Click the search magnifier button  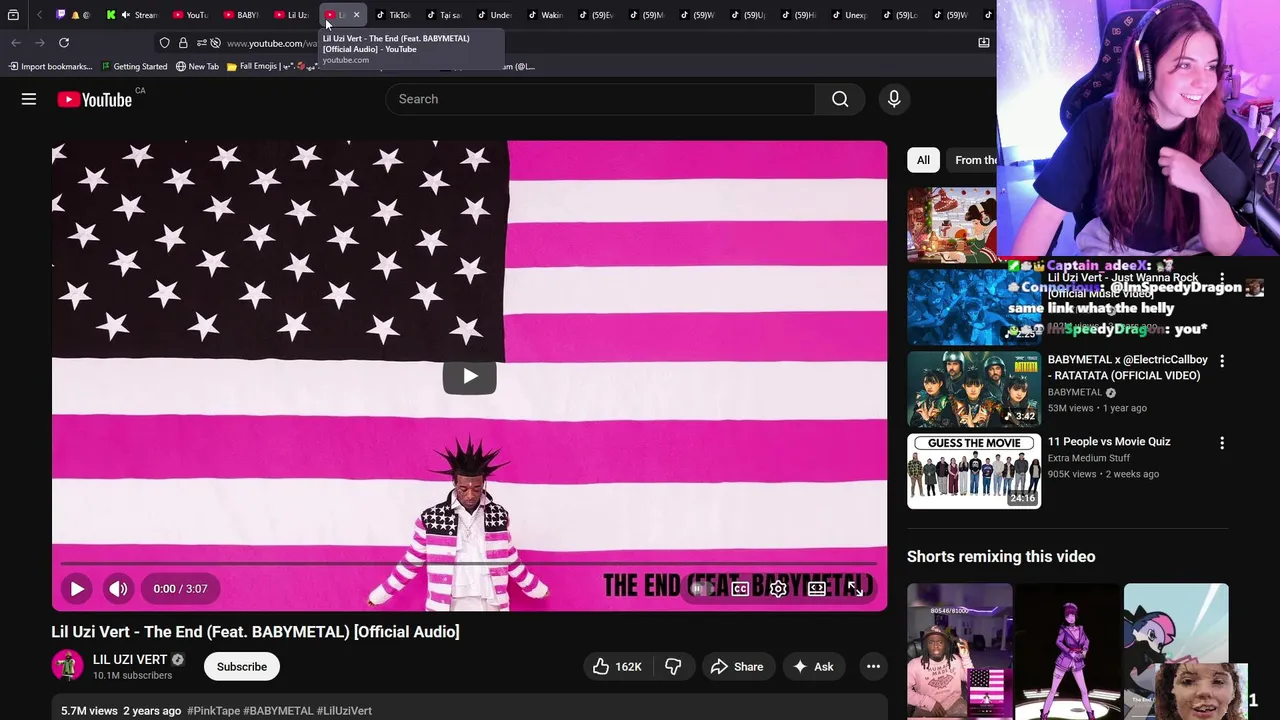click(840, 99)
